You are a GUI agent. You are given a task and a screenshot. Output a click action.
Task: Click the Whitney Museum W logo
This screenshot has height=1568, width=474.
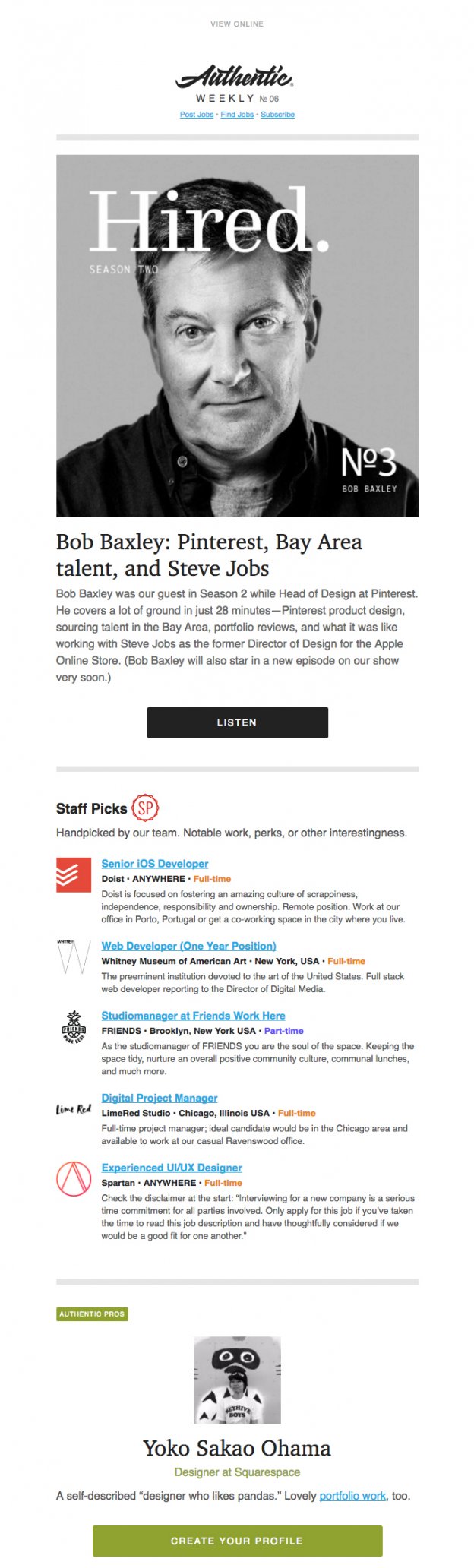click(73, 956)
